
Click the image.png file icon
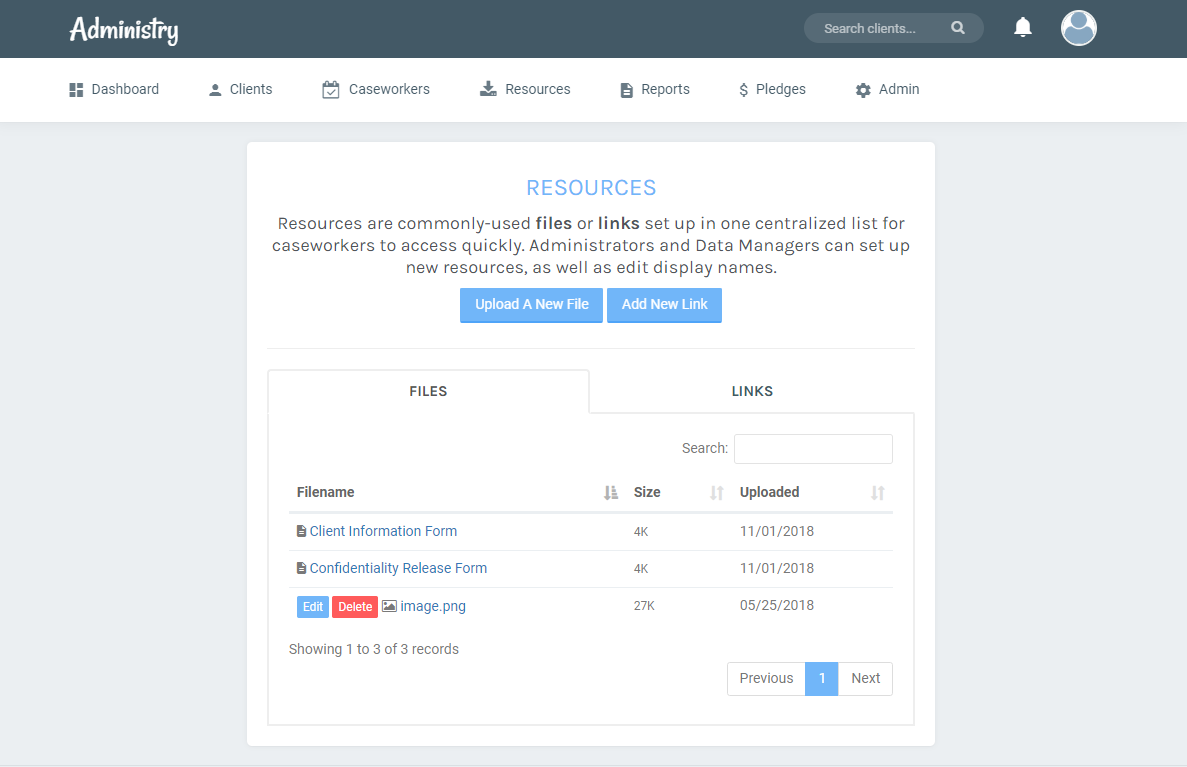[389, 606]
